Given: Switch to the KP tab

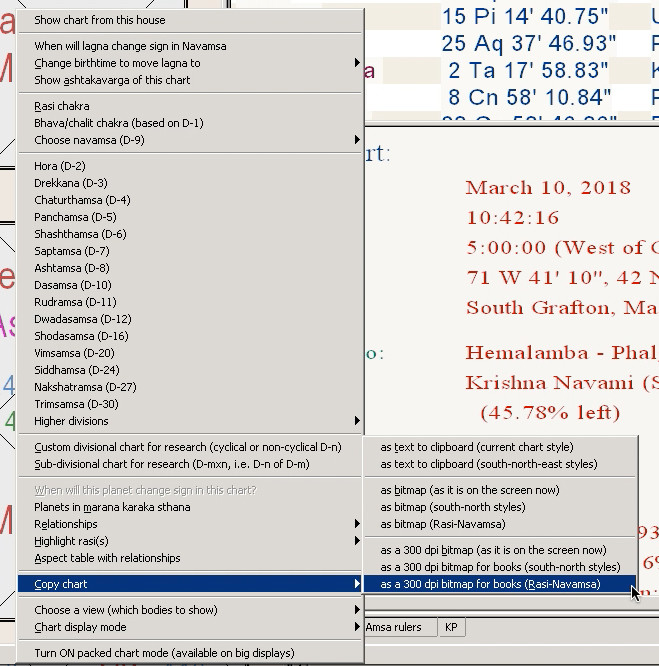Looking at the screenshot, I should tap(451, 627).
